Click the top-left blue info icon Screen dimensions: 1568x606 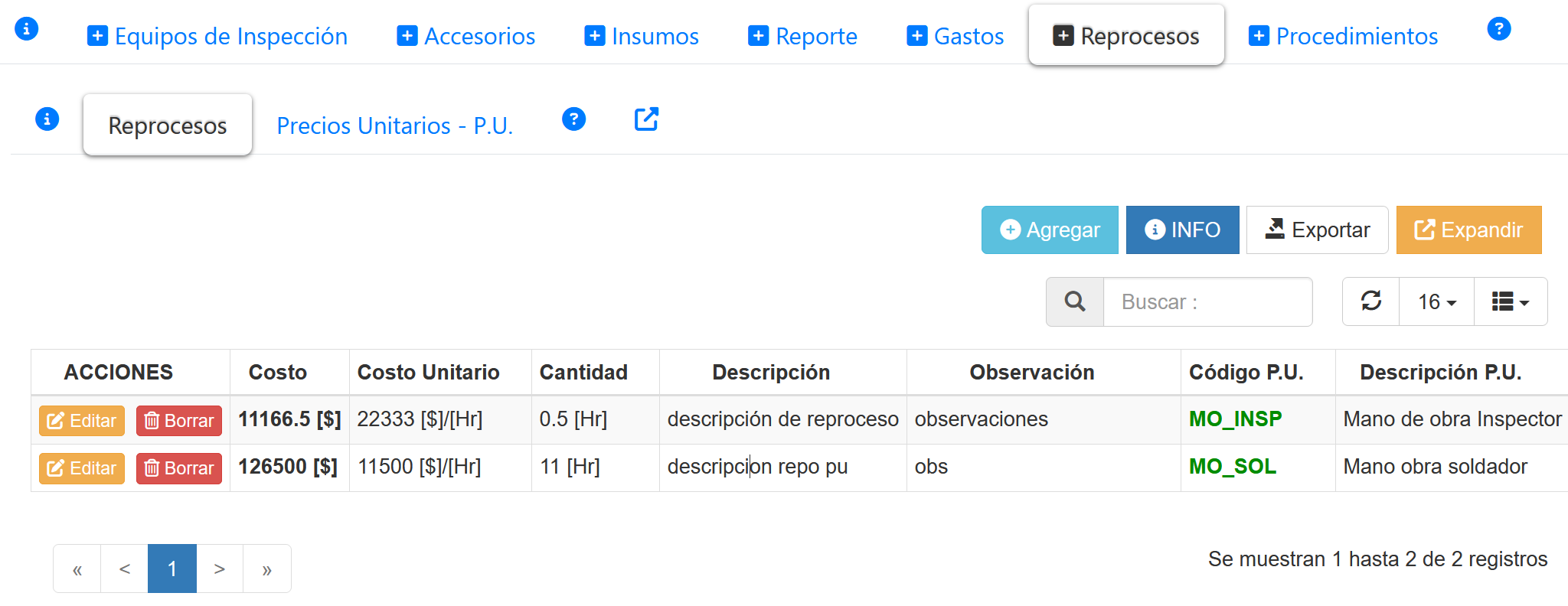[x=27, y=29]
